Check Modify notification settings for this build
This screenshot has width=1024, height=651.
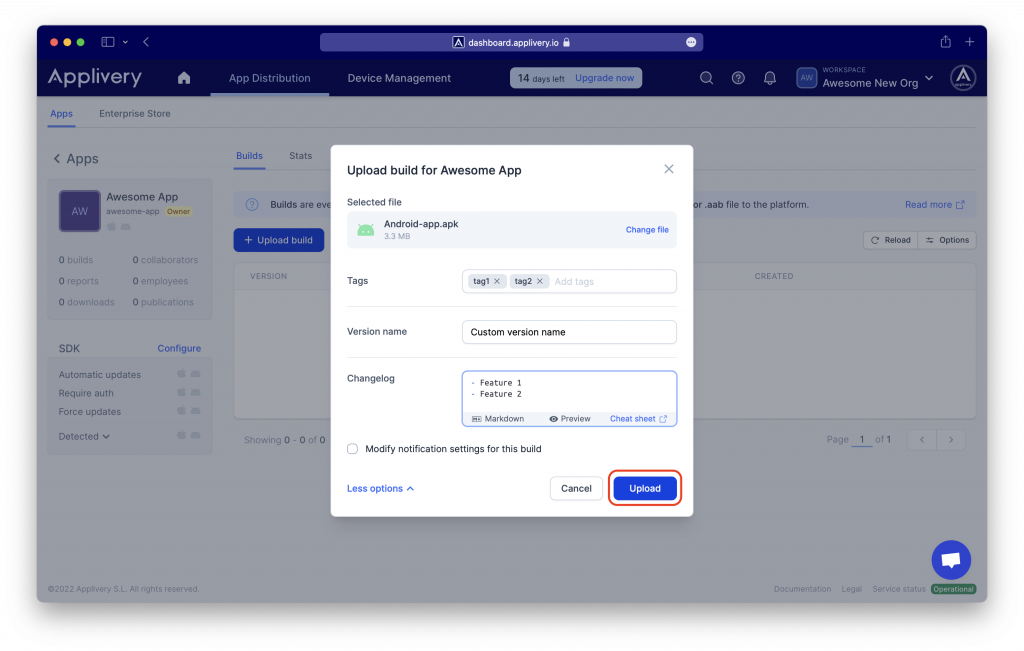coord(353,449)
